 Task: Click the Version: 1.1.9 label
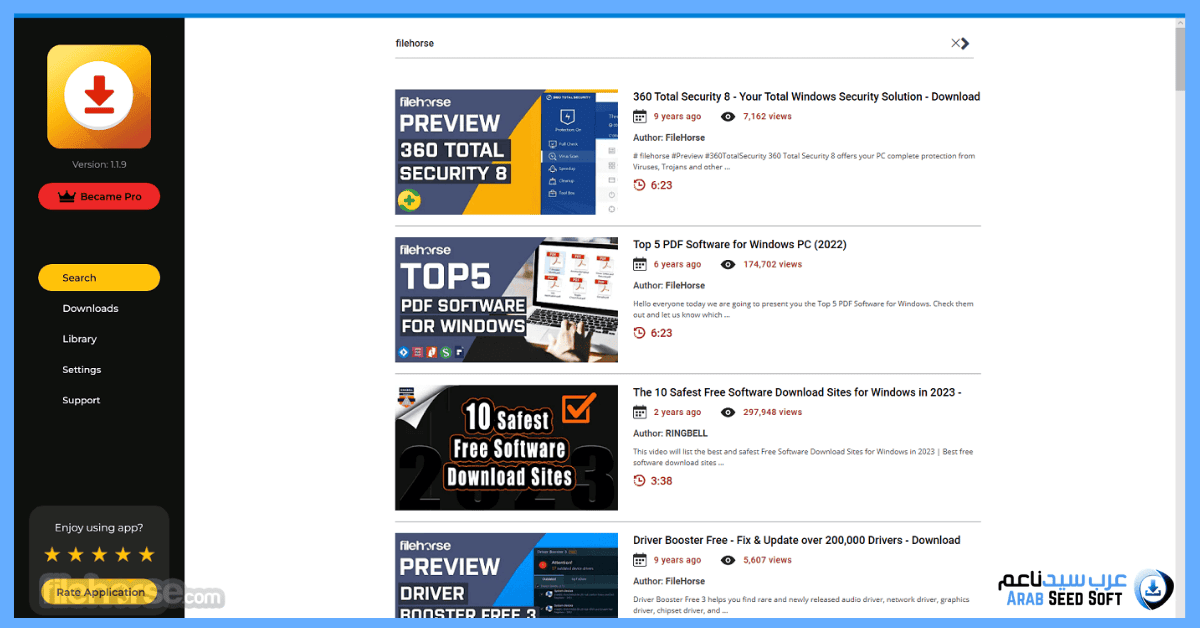pyautogui.click(x=99, y=165)
